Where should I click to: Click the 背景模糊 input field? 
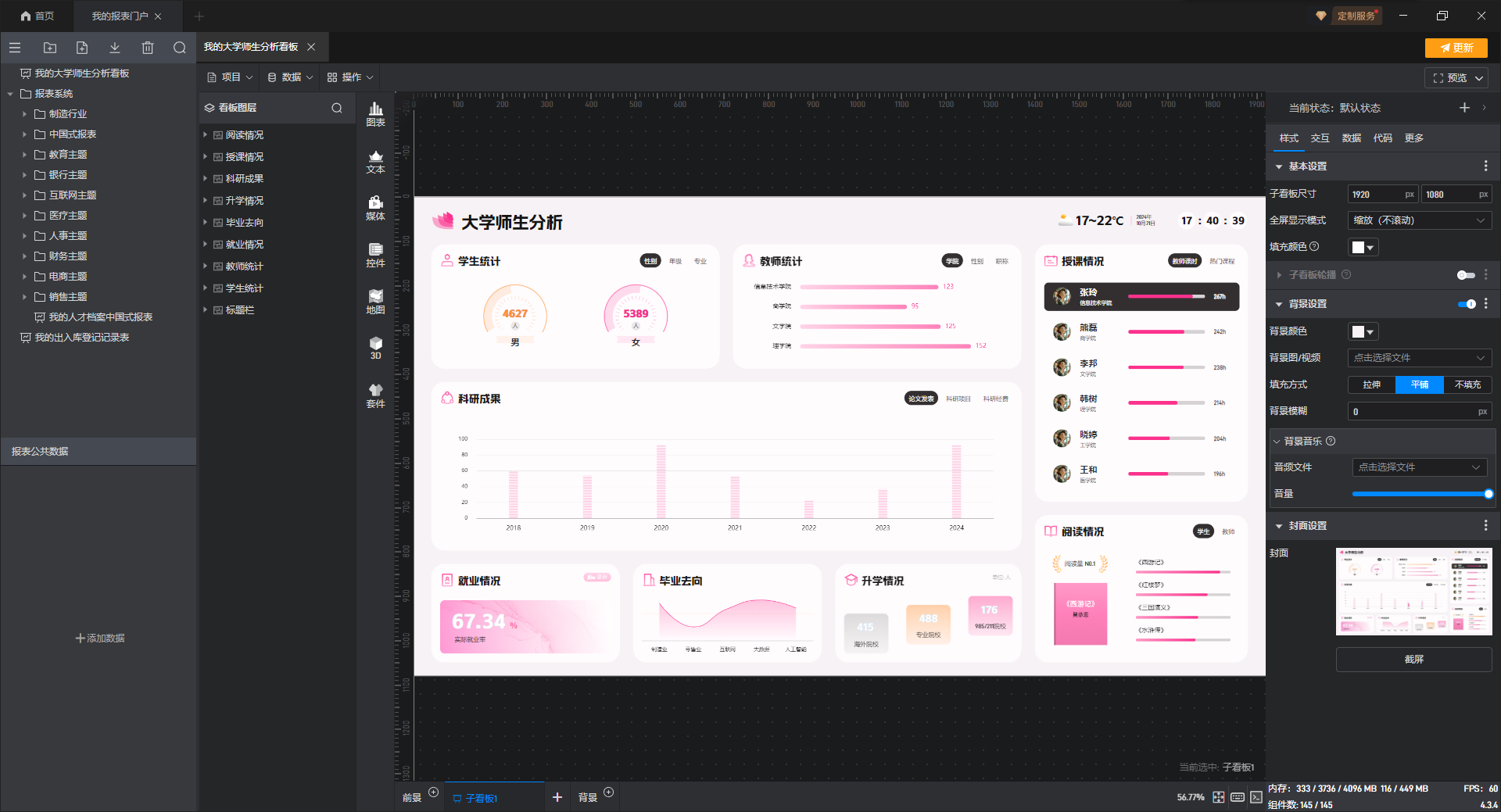(1420, 411)
